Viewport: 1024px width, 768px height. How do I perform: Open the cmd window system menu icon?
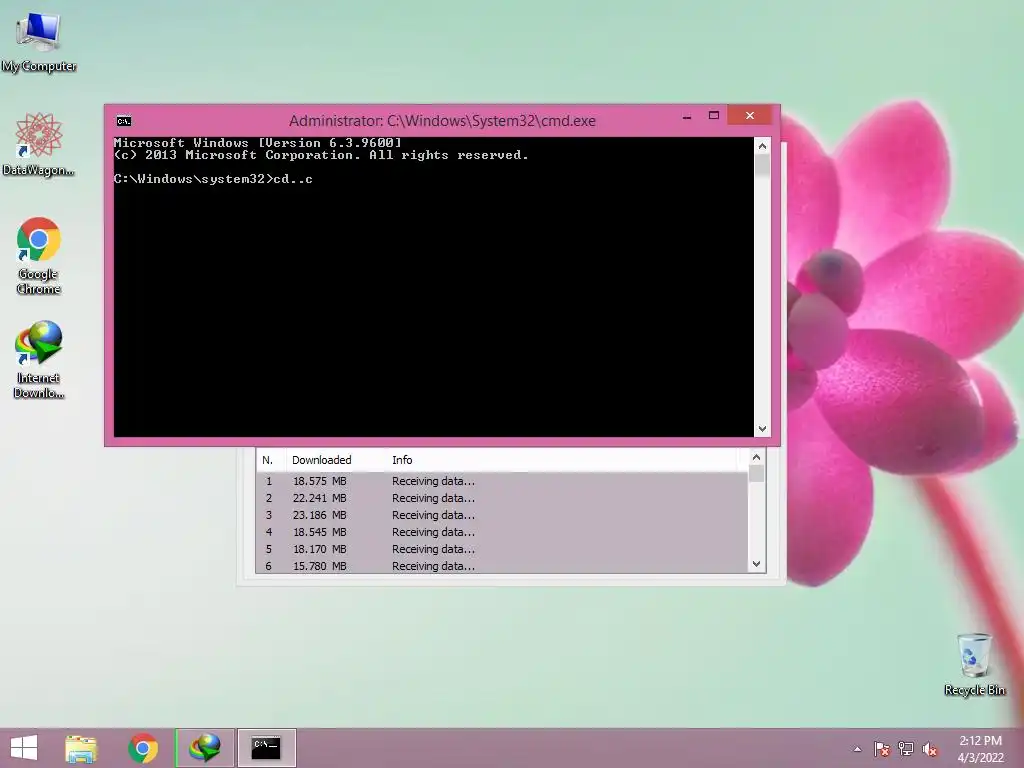pyautogui.click(x=123, y=121)
